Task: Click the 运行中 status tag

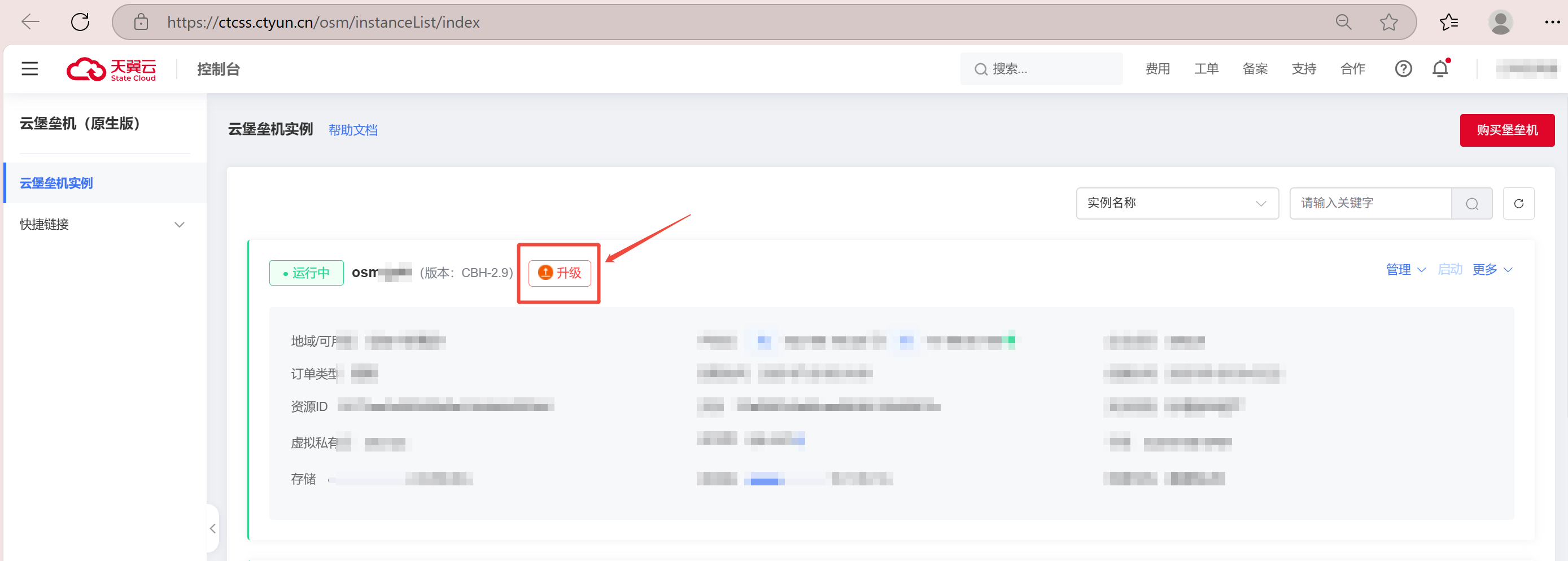Action: (x=306, y=273)
